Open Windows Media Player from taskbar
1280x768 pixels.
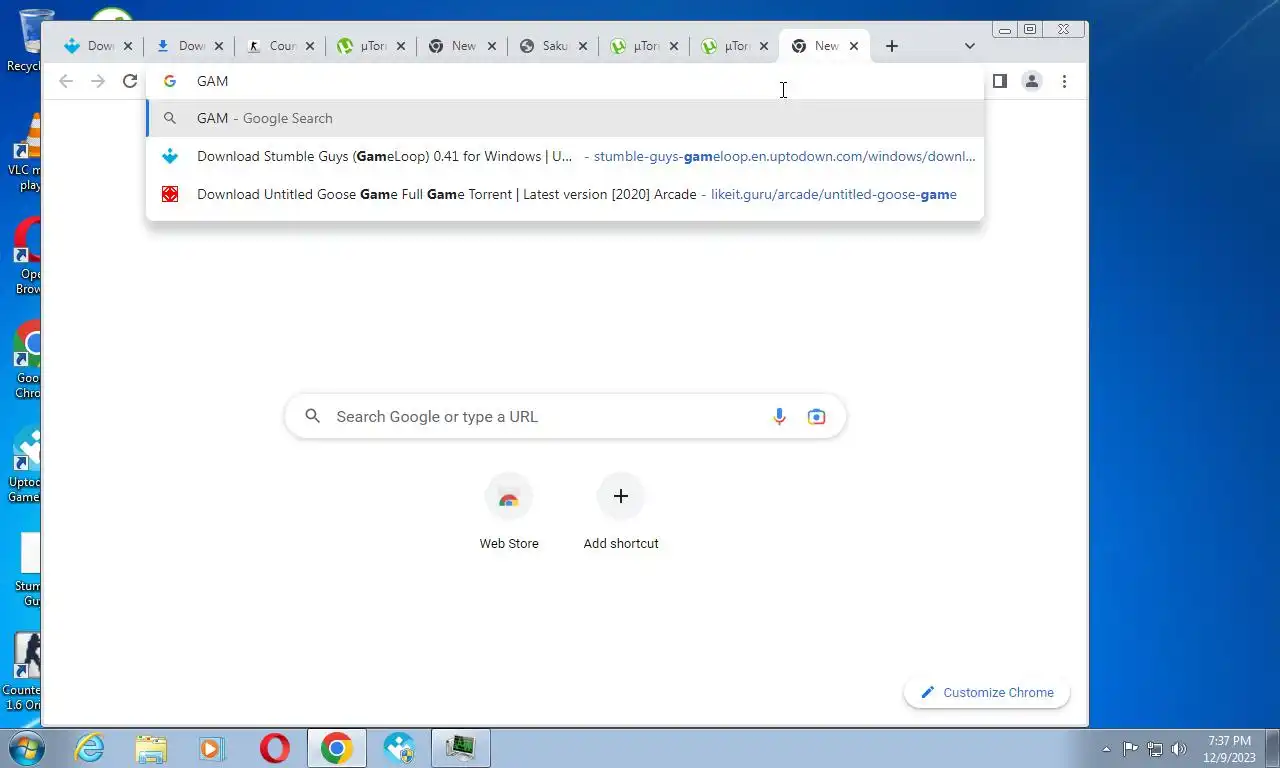tap(212, 748)
